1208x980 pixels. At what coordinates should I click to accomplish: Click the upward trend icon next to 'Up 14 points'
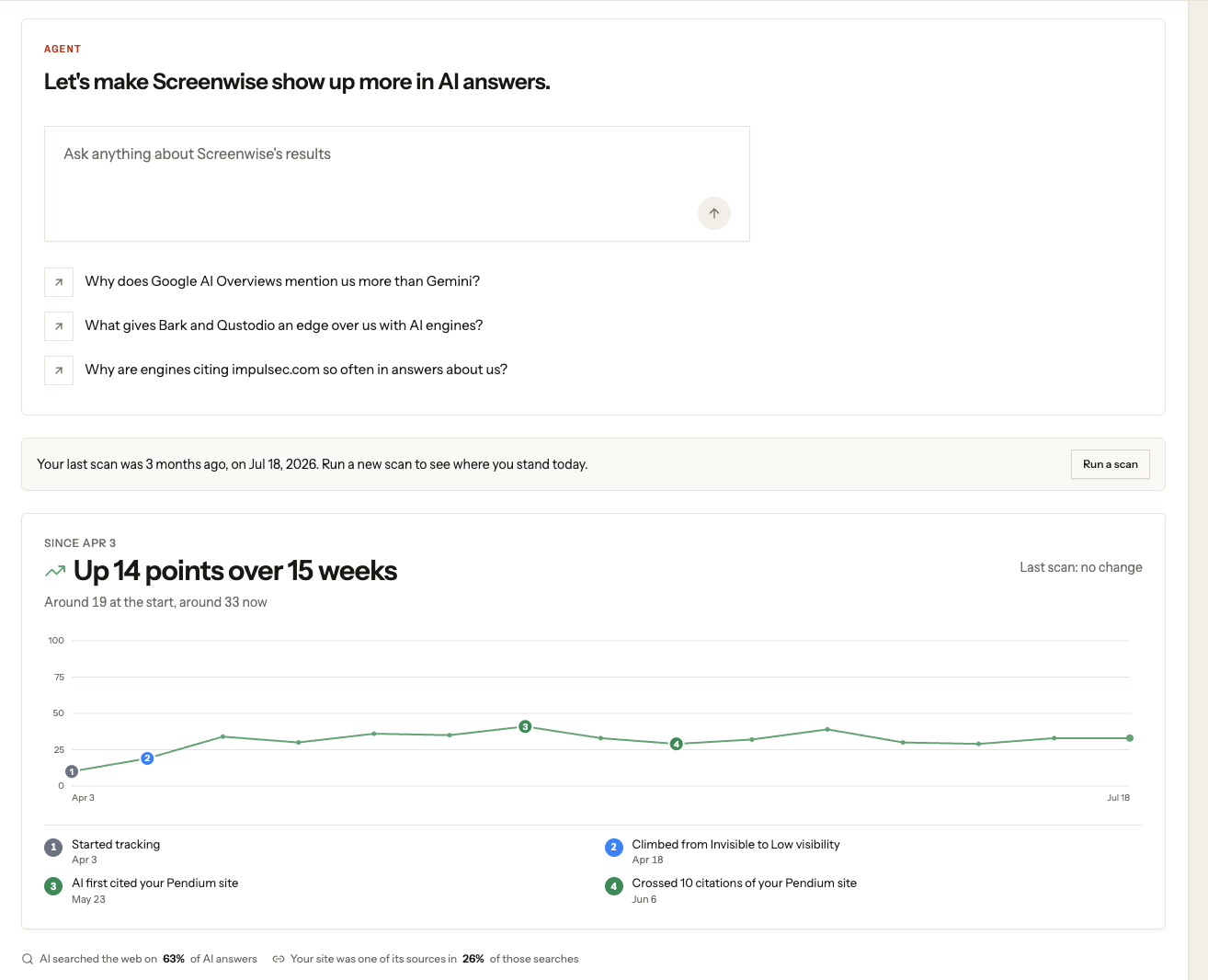click(x=55, y=572)
